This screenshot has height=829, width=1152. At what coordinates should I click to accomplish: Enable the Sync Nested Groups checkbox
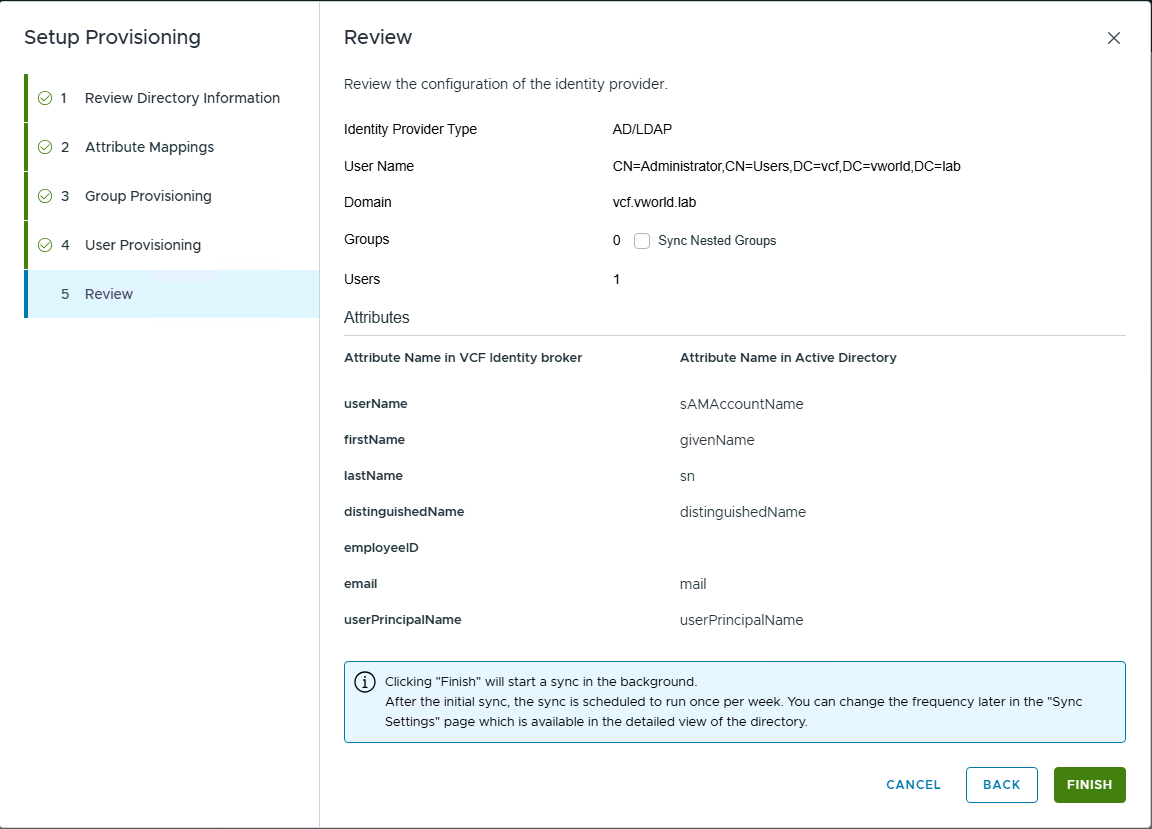642,241
